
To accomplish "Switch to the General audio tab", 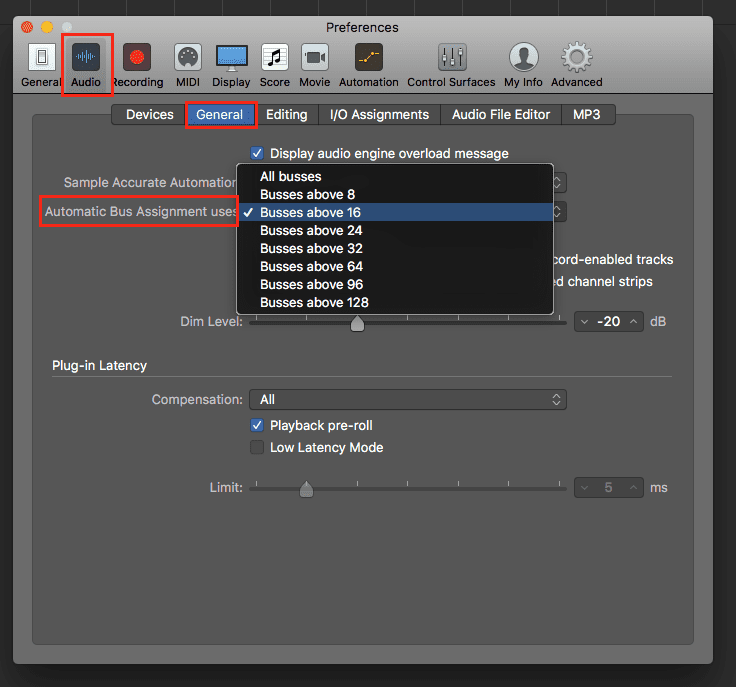I will click(x=220, y=114).
